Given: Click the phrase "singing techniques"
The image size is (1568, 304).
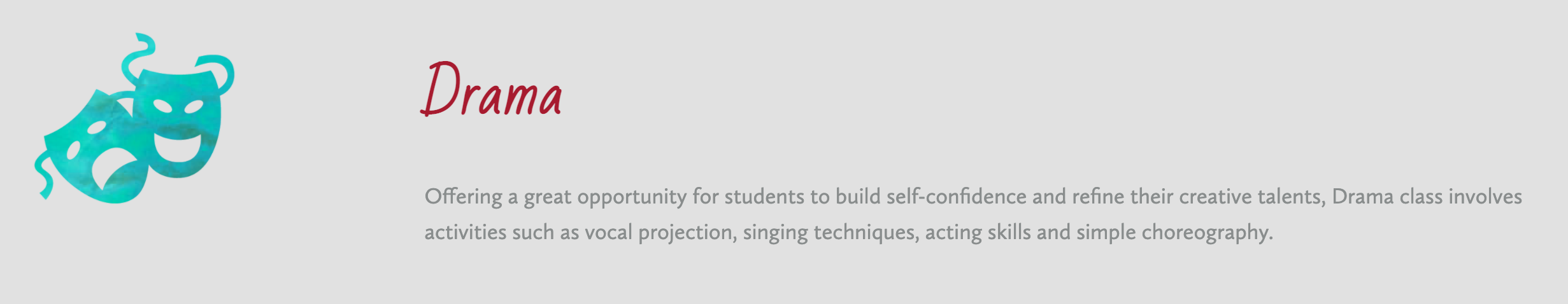Looking at the screenshot, I should [x=831, y=232].
